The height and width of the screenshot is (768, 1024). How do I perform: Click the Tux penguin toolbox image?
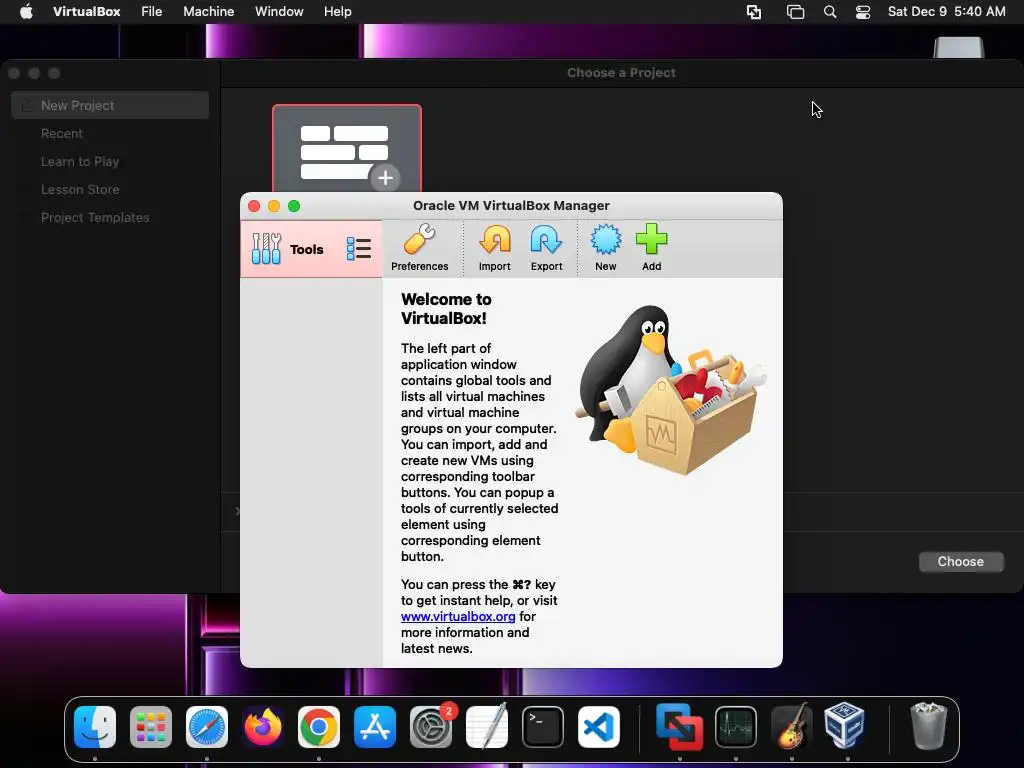click(671, 390)
